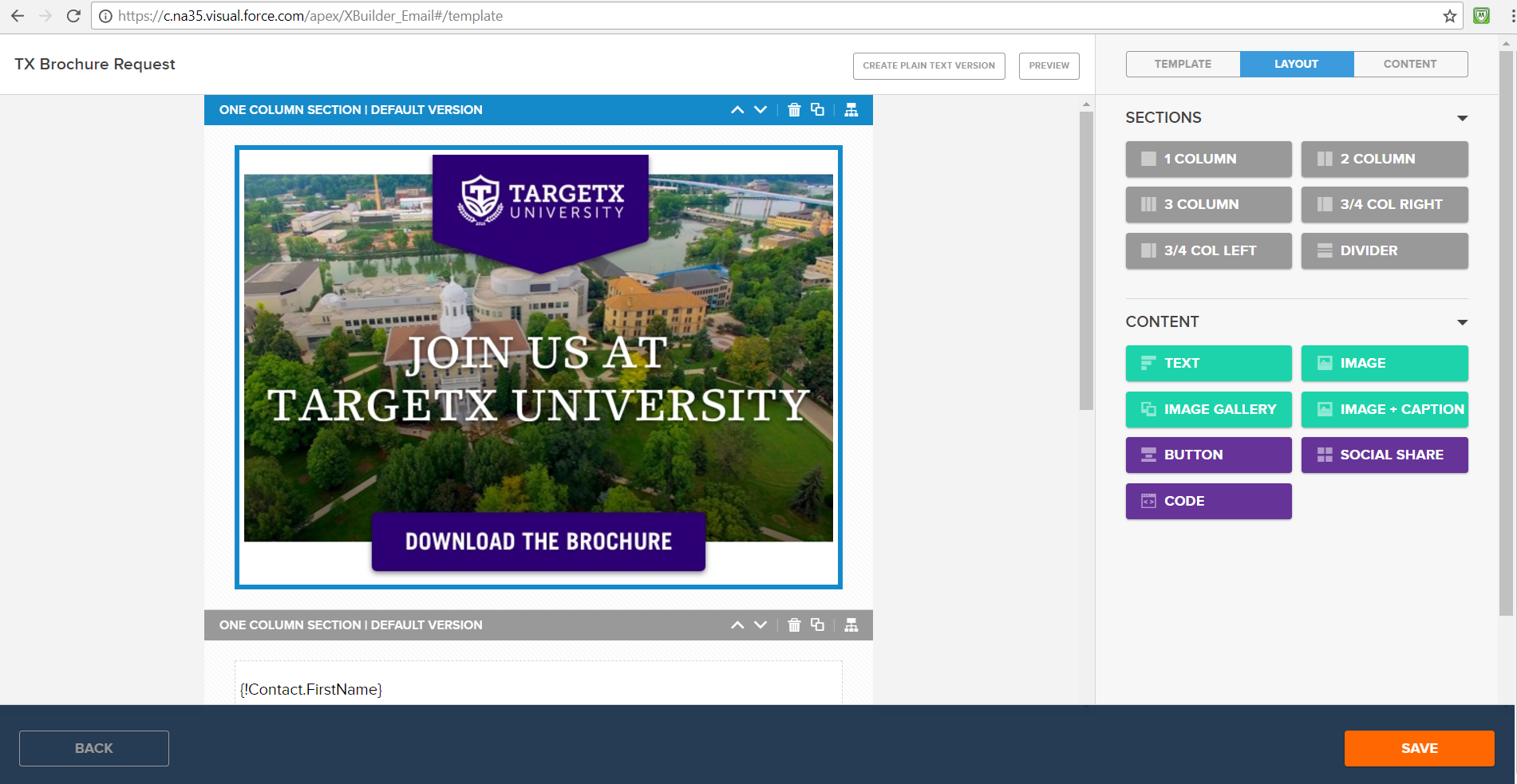Viewport: 1517px width, 784px height.
Task: Open versions icon on first section header
Action: point(851,110)
